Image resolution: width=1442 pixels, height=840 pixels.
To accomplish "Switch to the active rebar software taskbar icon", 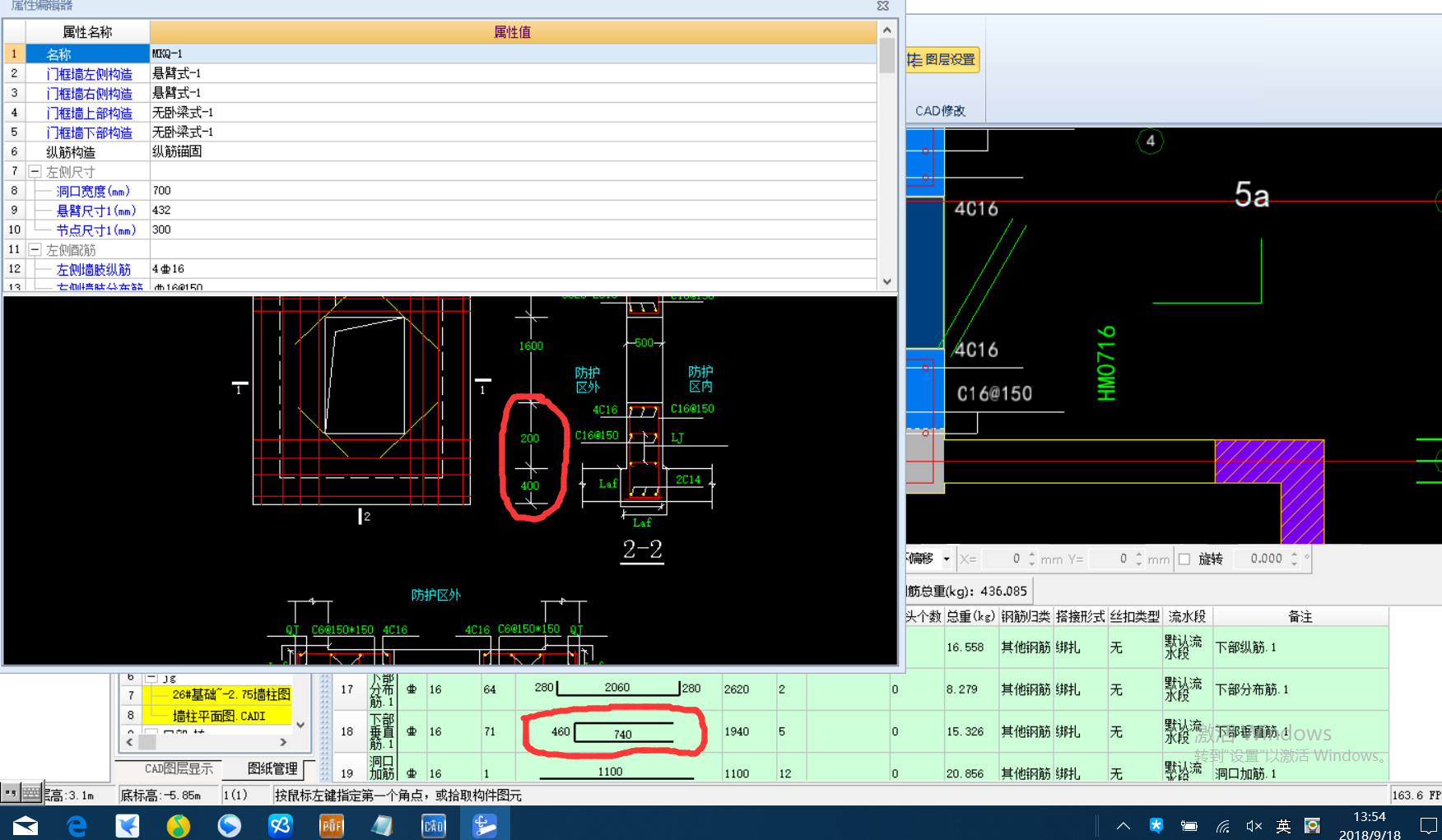I will tap(485, 825).
